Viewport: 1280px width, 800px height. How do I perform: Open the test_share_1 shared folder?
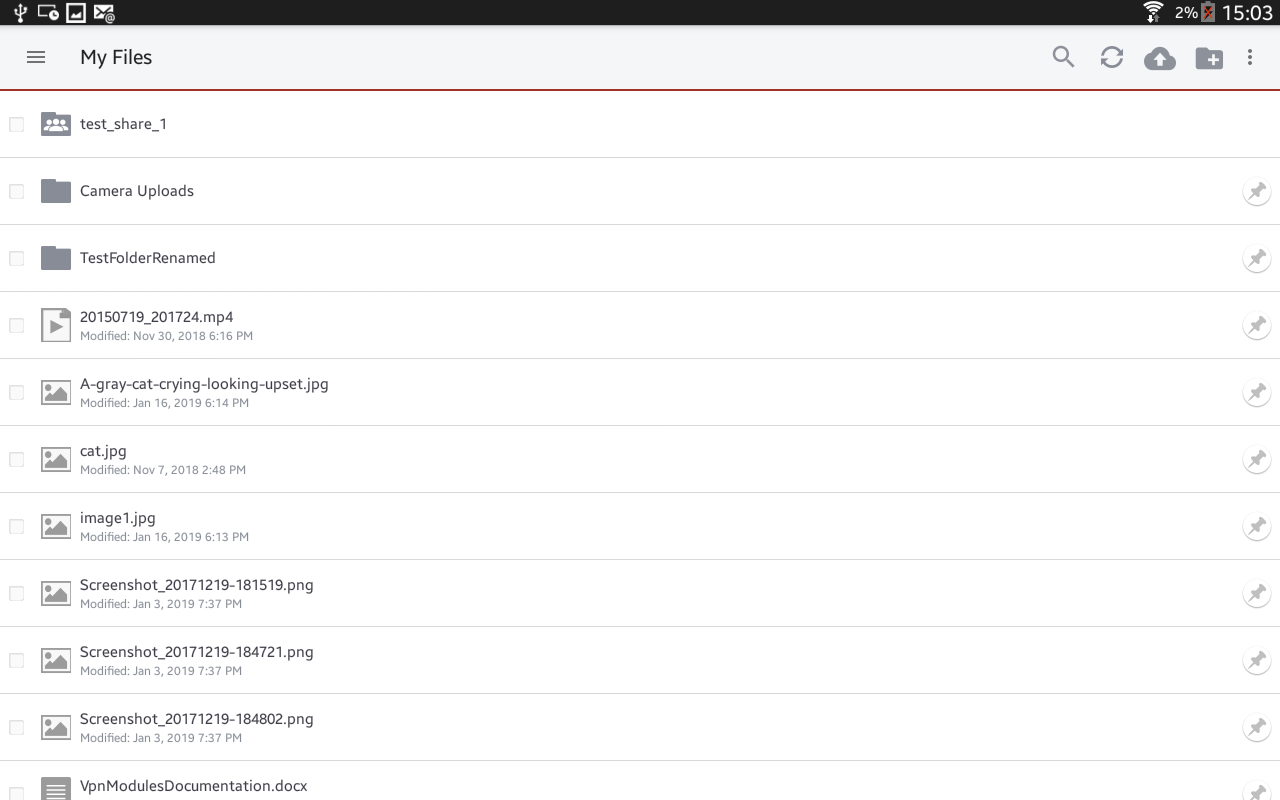click(x=123, y=124)
